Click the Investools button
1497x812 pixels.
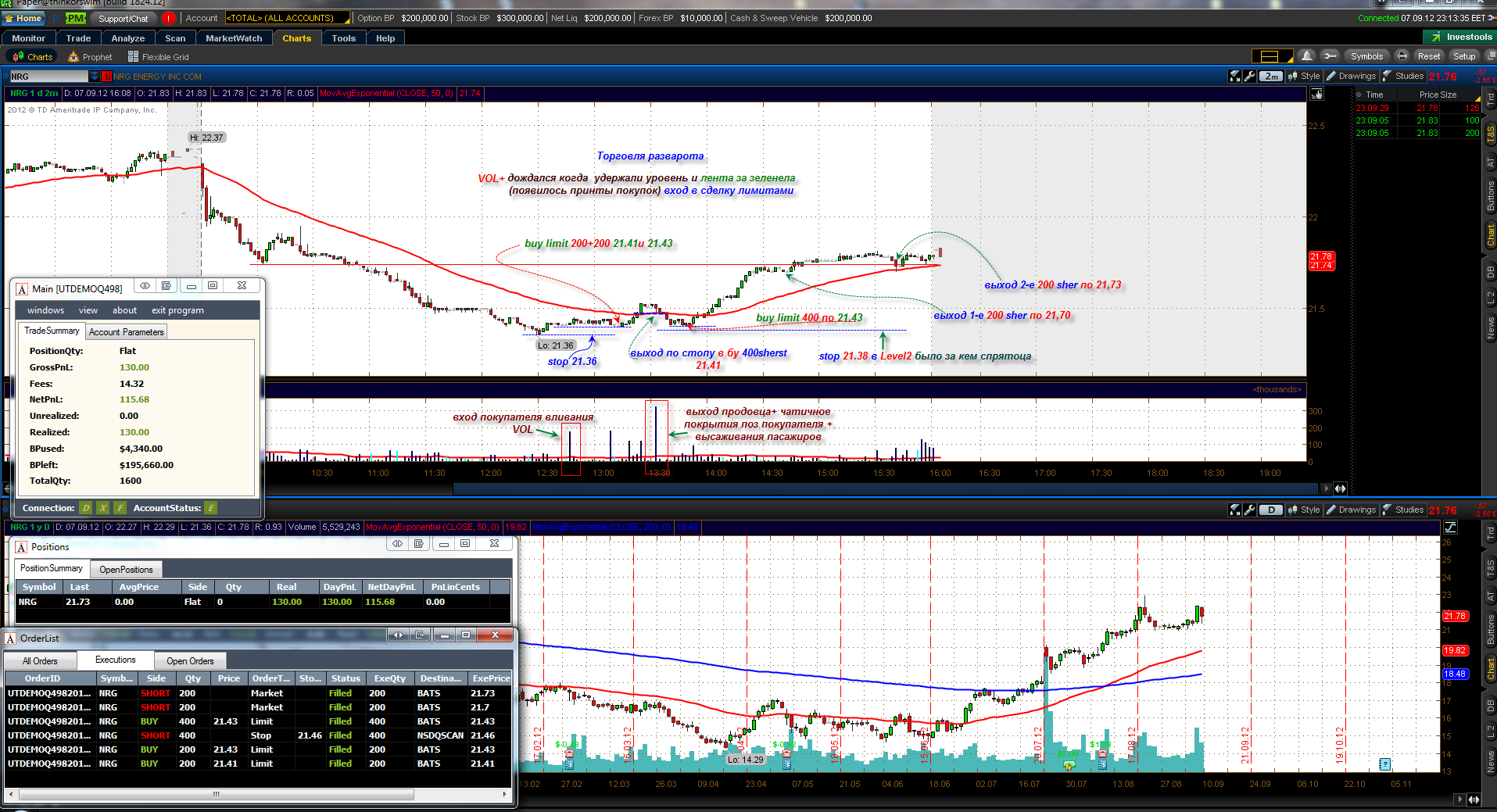tap(1459, 37)
